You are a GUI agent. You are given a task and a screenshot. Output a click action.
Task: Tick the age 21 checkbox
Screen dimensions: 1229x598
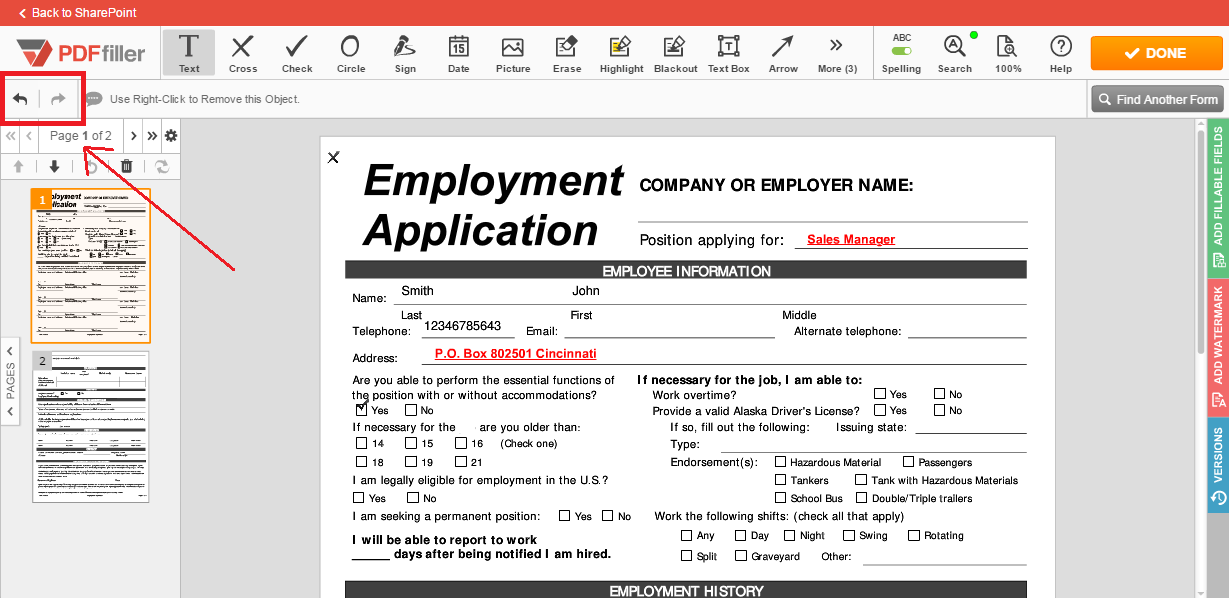[461, 462]
